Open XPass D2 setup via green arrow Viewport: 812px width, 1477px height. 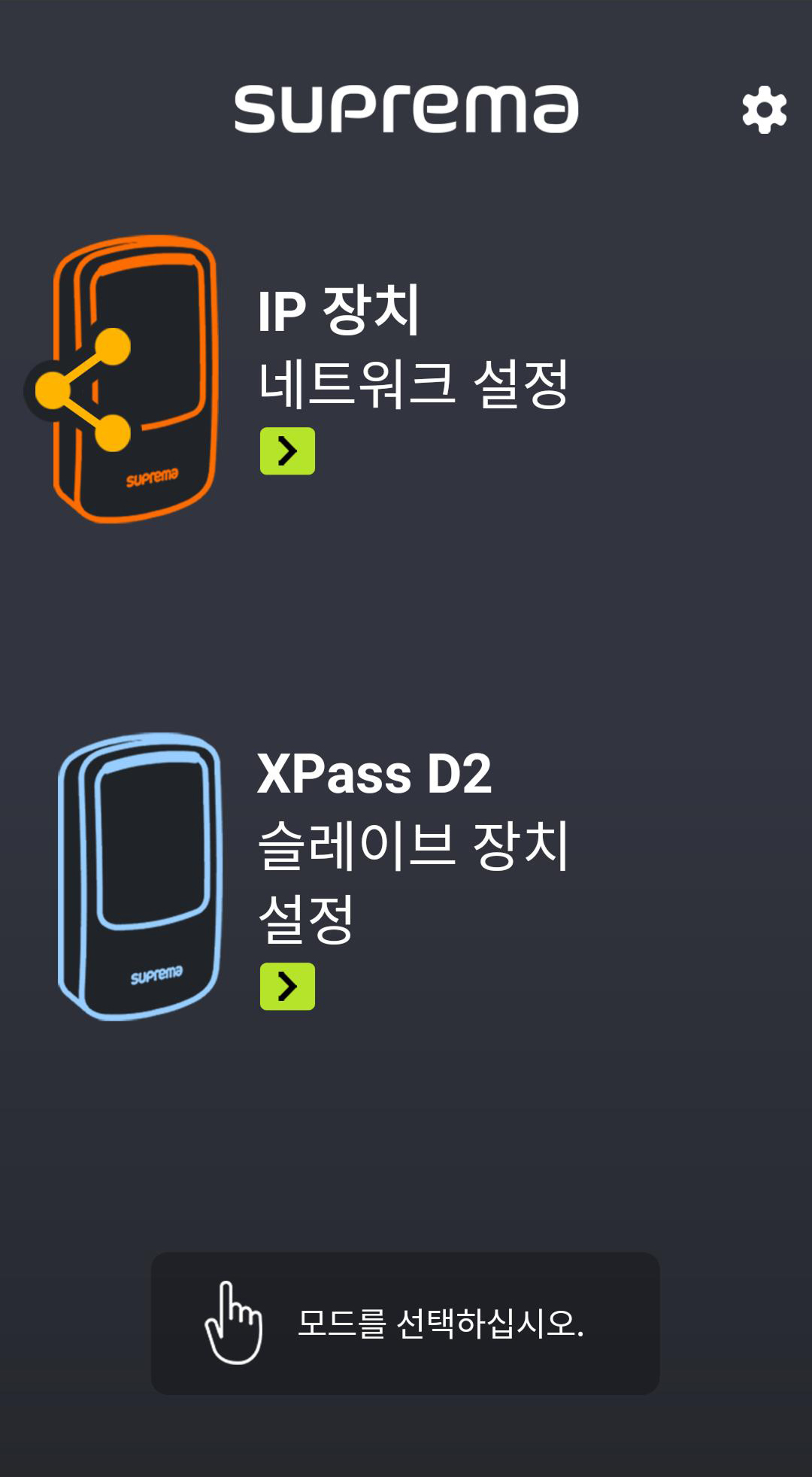[287, 986]
